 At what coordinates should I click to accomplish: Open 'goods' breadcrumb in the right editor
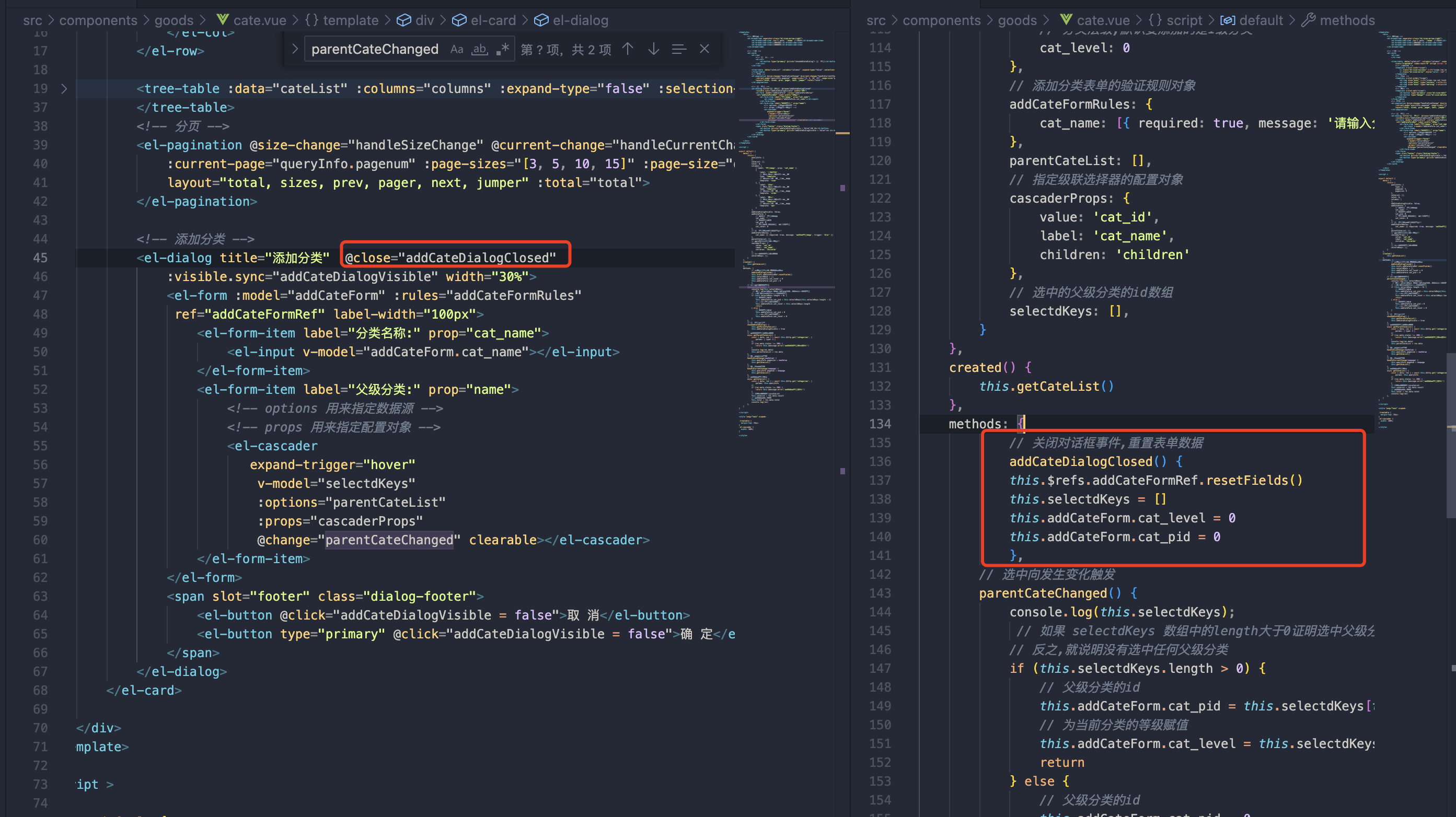[1018, 20]
